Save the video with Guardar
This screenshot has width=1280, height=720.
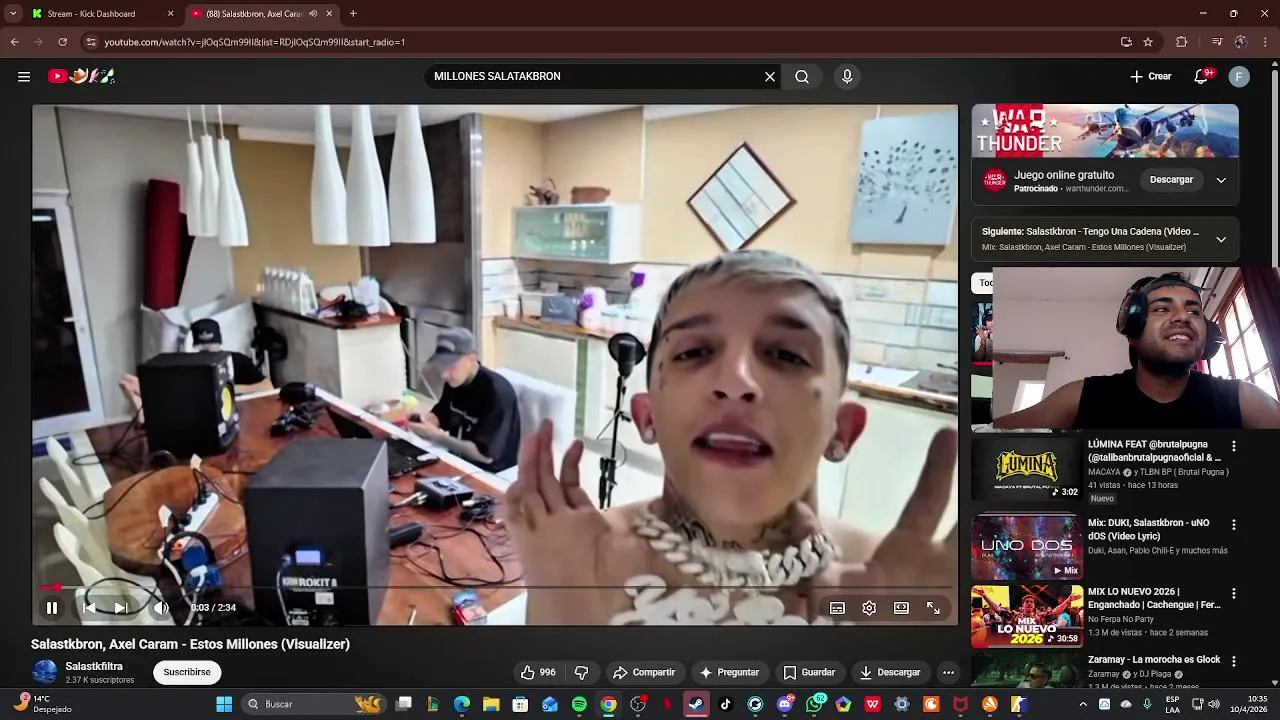(809, 672)
